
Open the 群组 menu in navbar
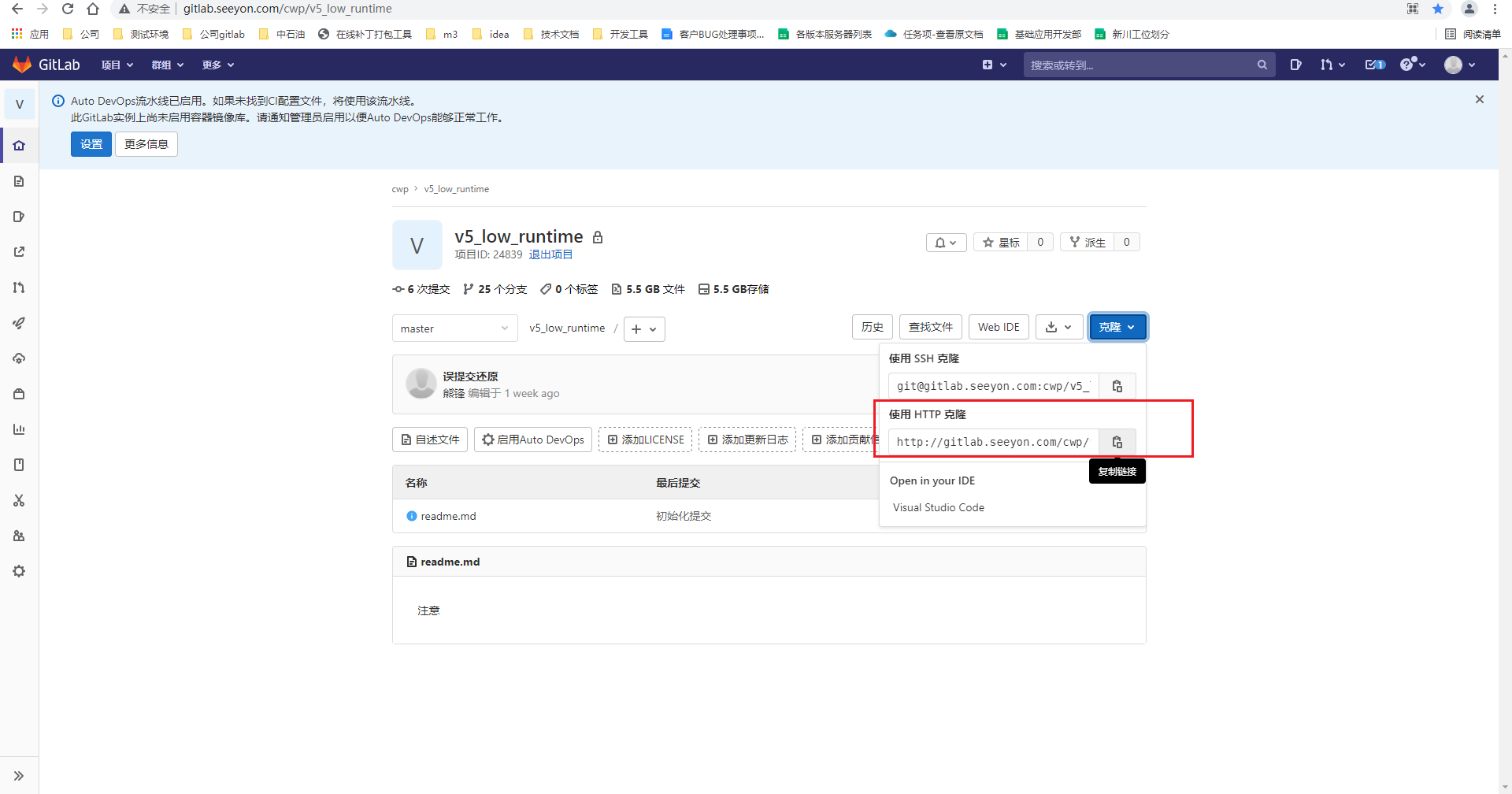coord(168,65)
